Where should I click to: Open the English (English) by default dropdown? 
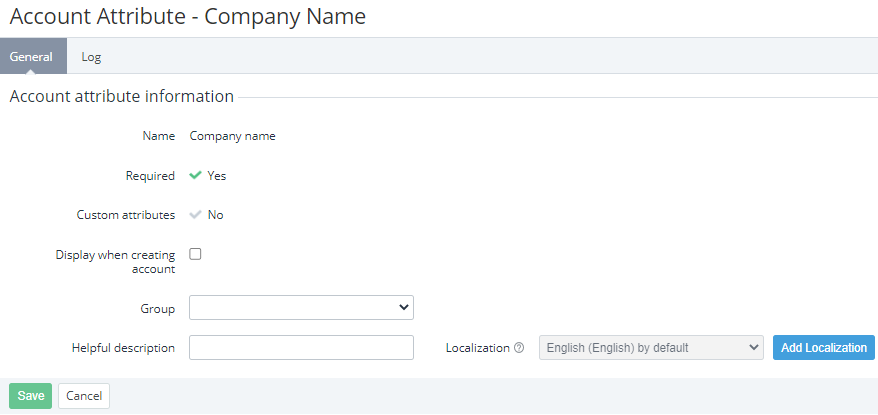[651, 348]
